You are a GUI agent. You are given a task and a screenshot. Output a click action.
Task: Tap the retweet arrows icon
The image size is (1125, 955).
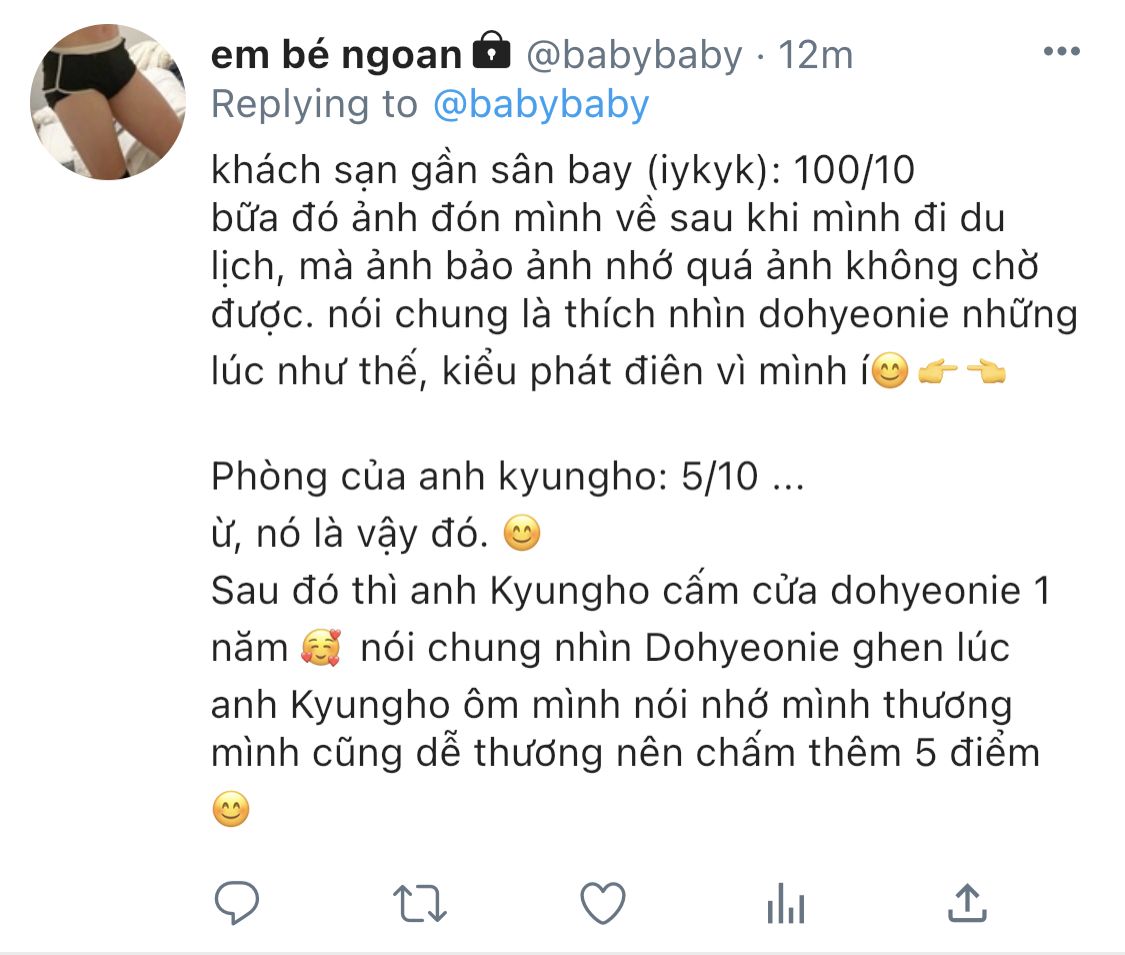coord(420,903)
